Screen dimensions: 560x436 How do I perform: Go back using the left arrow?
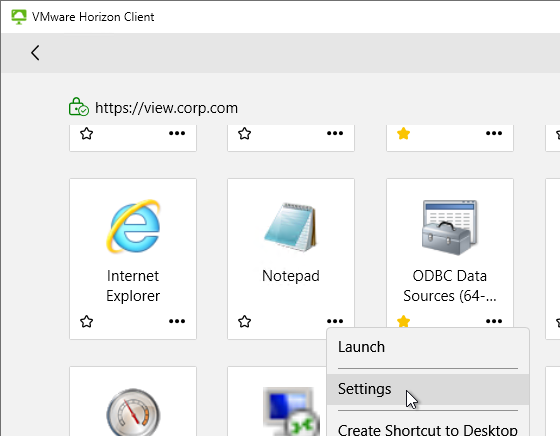click(x=35, y=53)
